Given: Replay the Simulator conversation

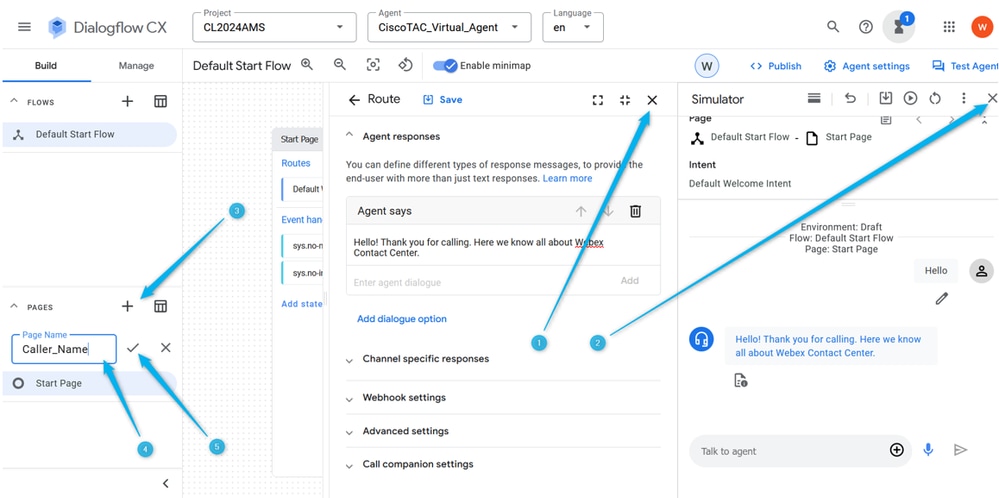Looking at the screenshot, I should tap(910, 98).
